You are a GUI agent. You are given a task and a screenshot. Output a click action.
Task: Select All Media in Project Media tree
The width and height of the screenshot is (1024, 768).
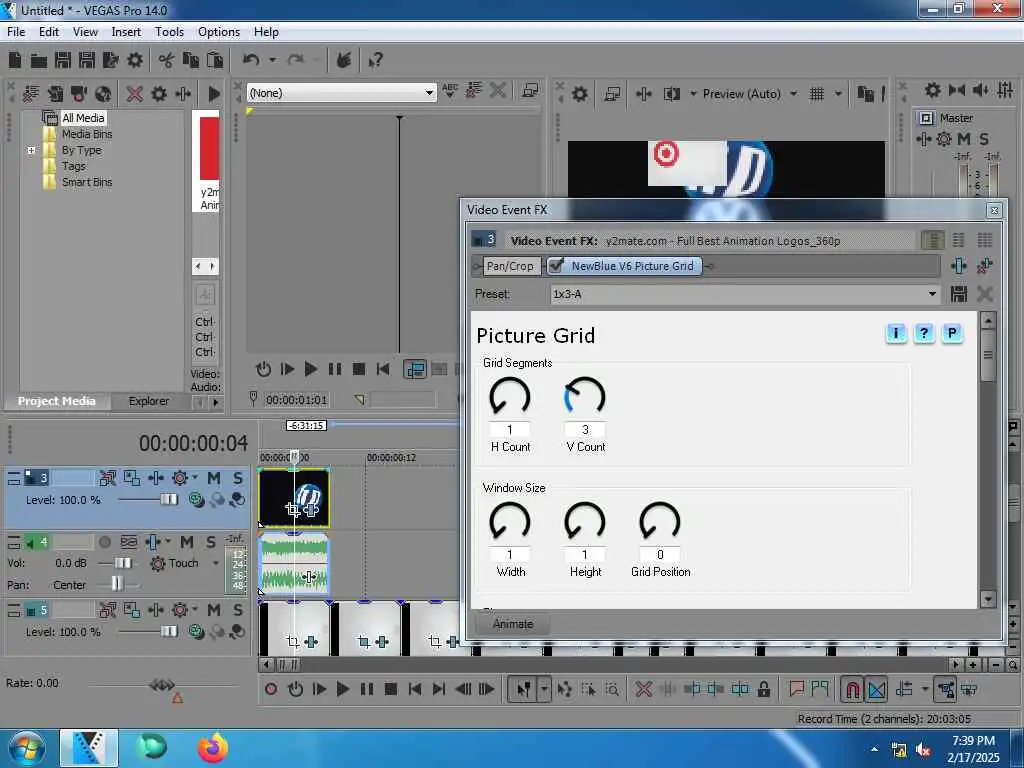(x=83, y=118)
